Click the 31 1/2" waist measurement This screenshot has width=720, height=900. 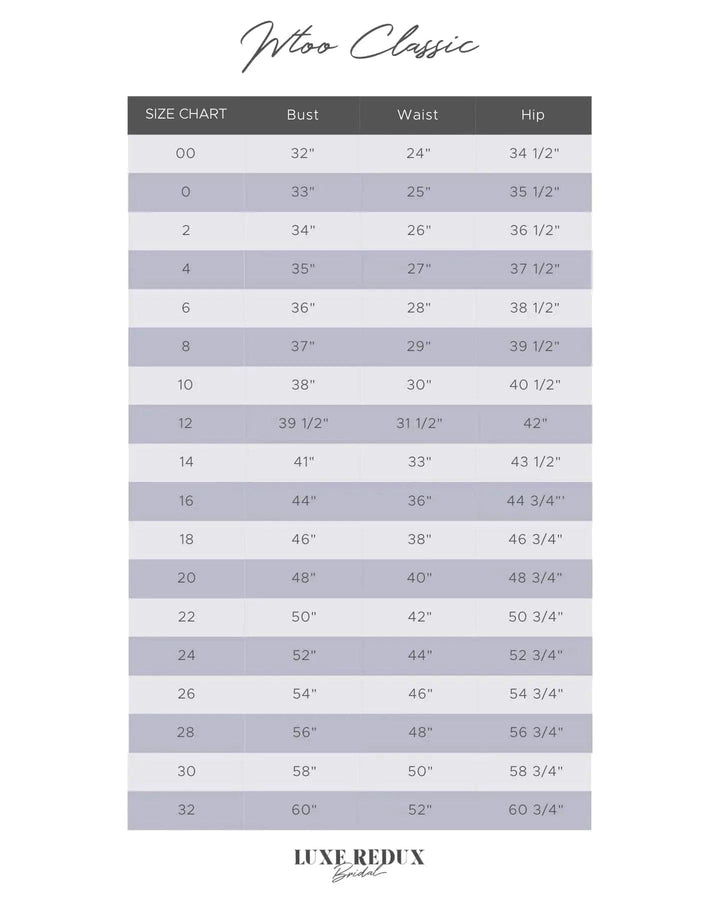coord(418,423)
